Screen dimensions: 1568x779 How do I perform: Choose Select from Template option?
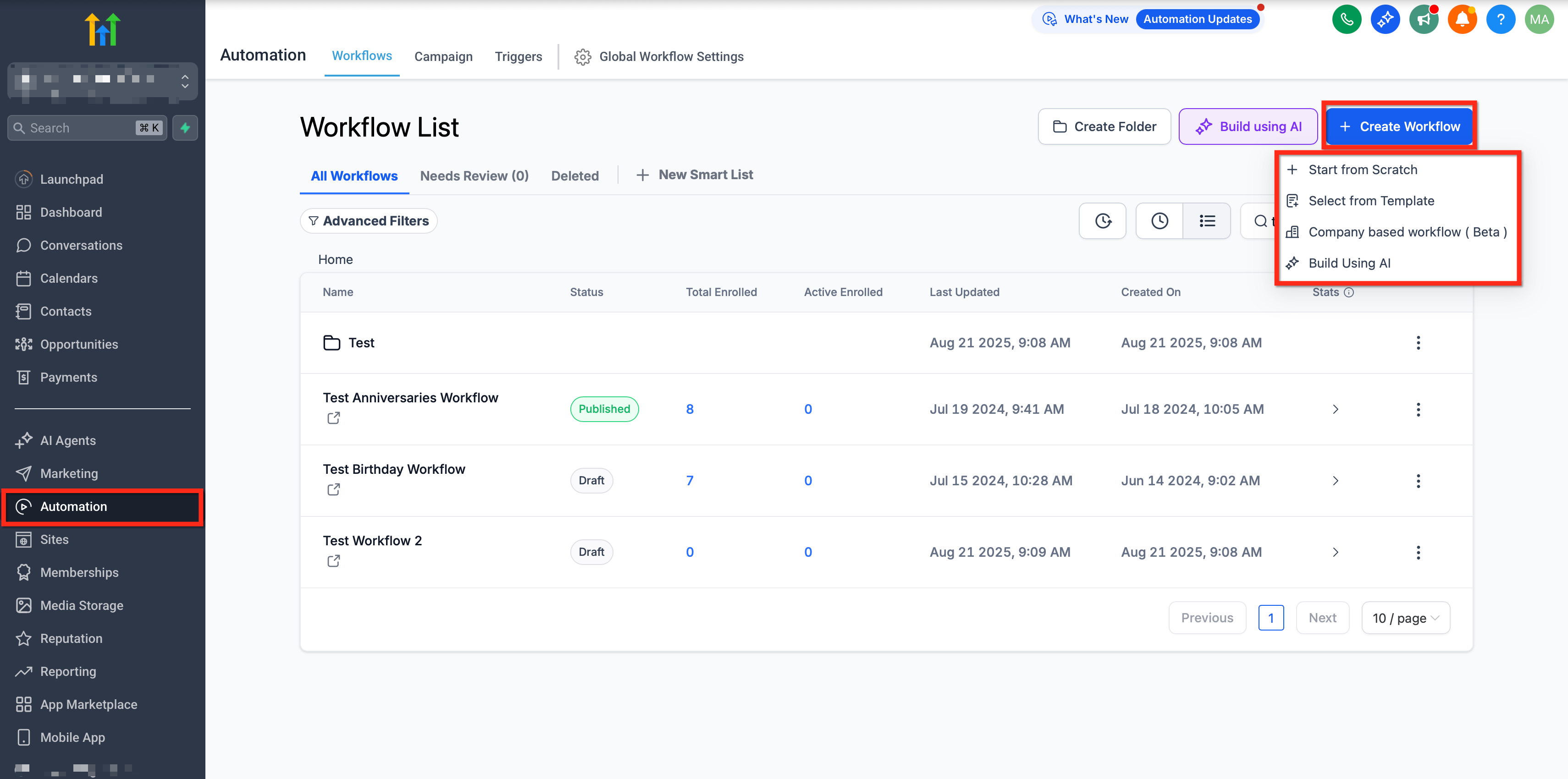(1371, 201)
